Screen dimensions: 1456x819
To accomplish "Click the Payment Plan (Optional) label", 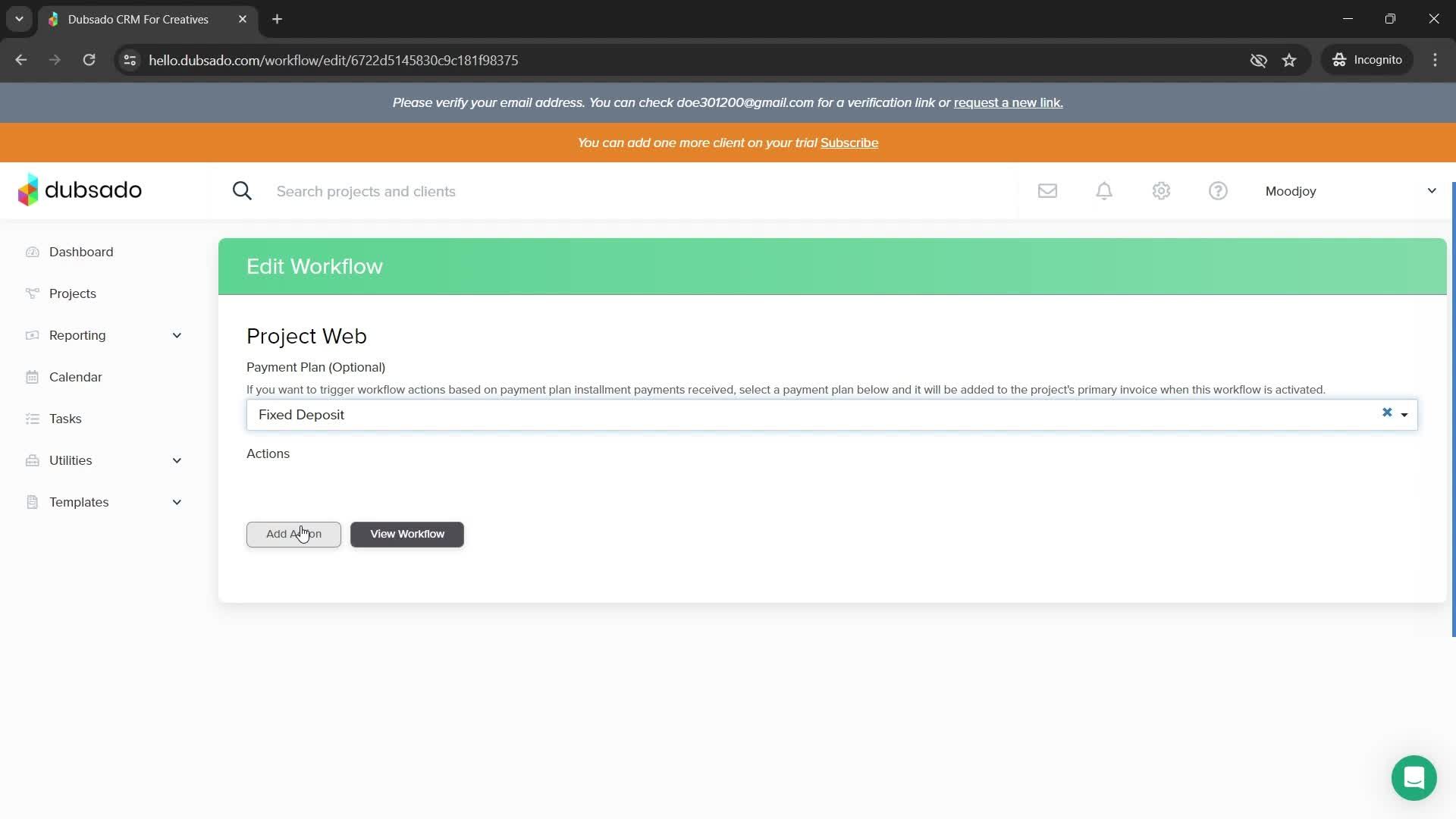I will (x=315, y=367).
